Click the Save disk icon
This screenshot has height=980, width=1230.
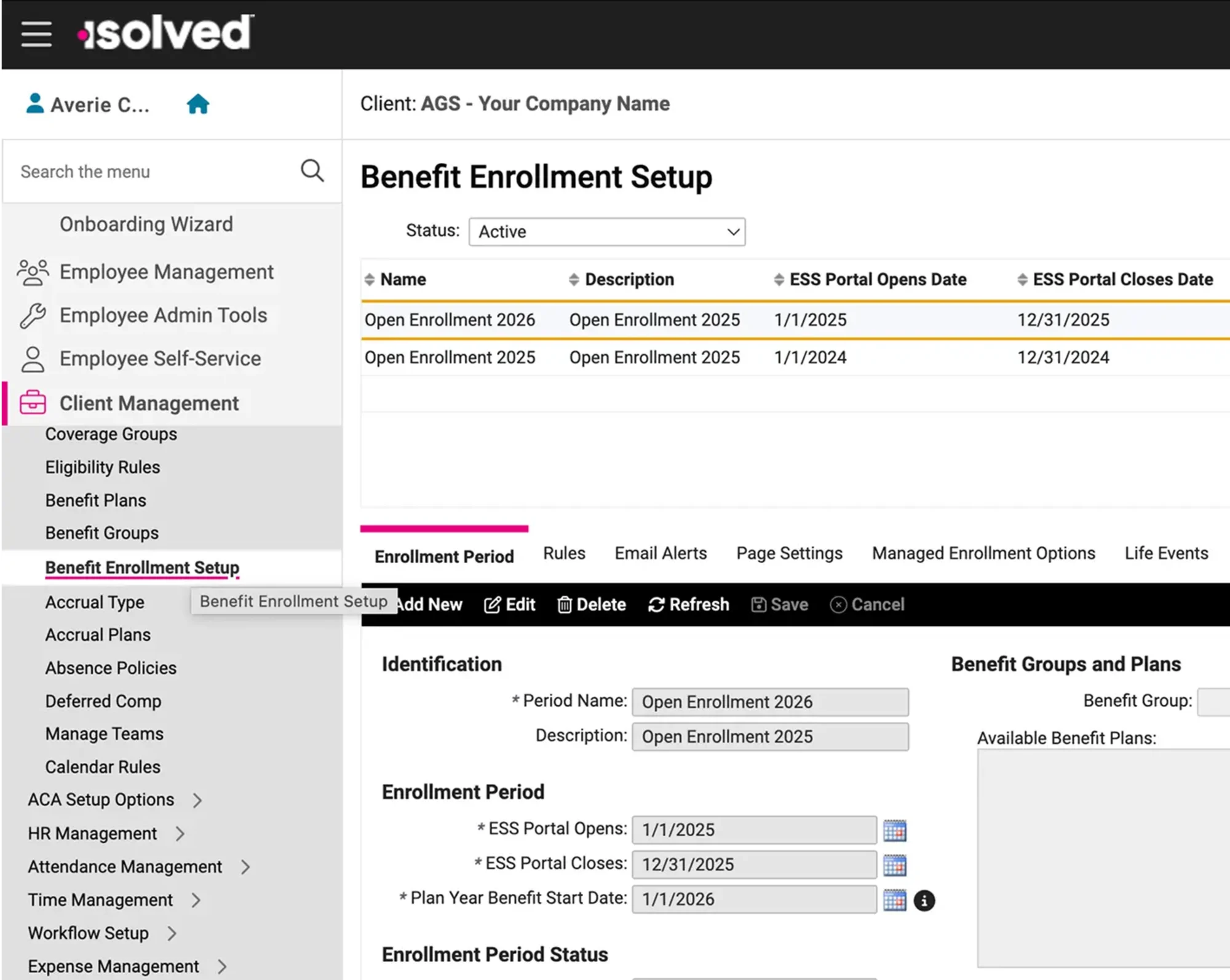pos(758,604)
